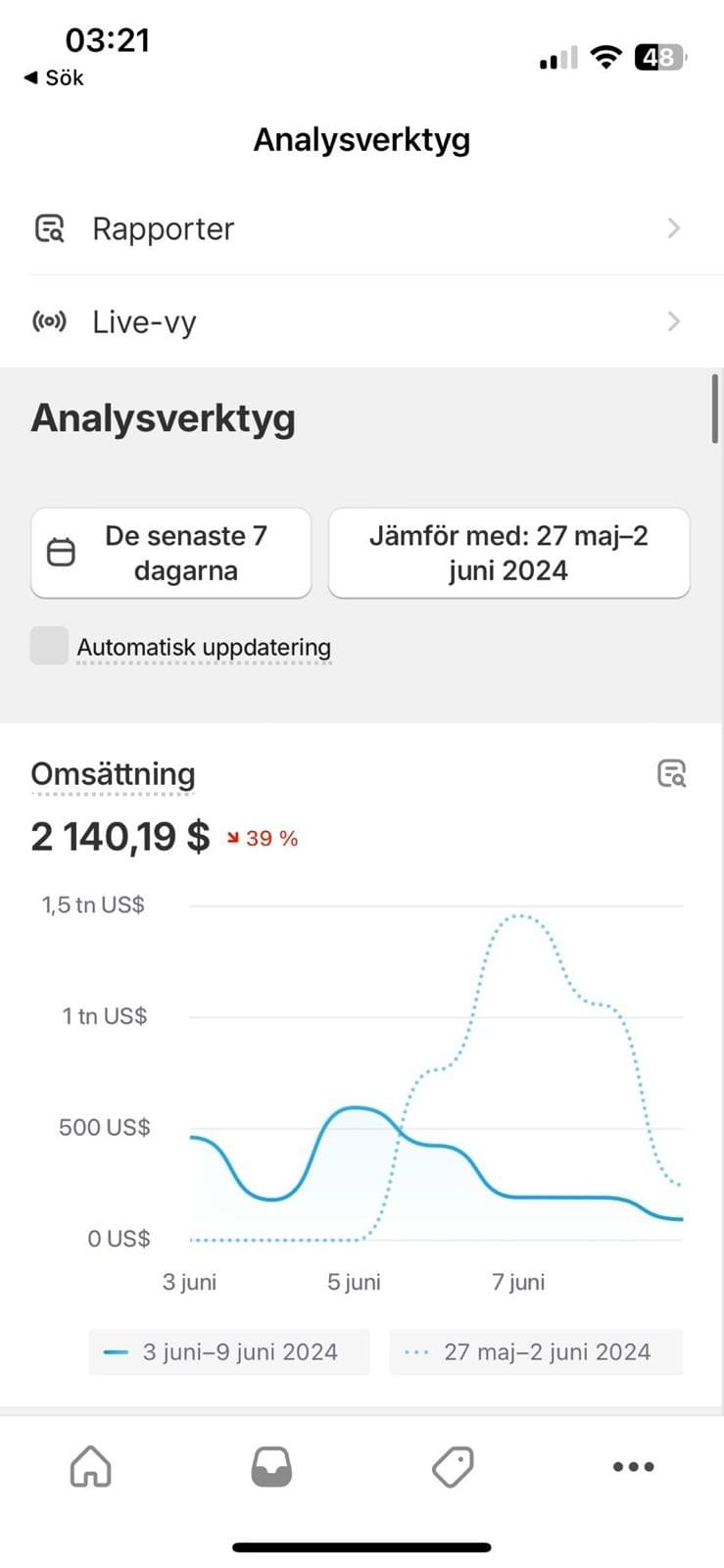Screen dimensions: 724x1568
Task: Open De senaste 7 dagarna date picker
Action: coord(171,553)
